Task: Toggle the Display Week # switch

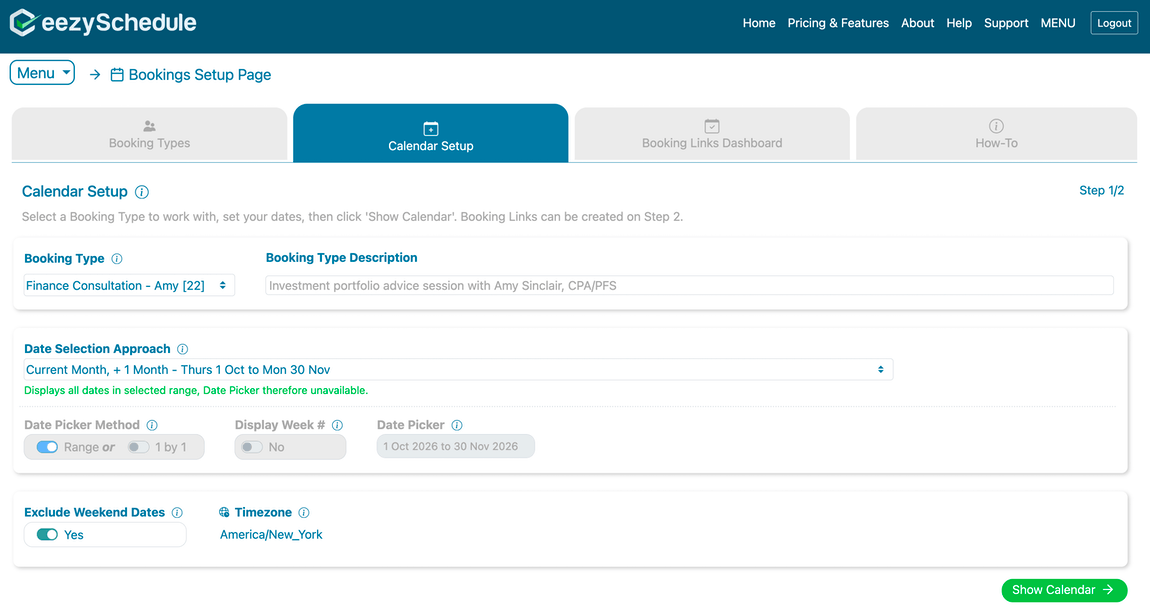Action: (x=252, y=447)
